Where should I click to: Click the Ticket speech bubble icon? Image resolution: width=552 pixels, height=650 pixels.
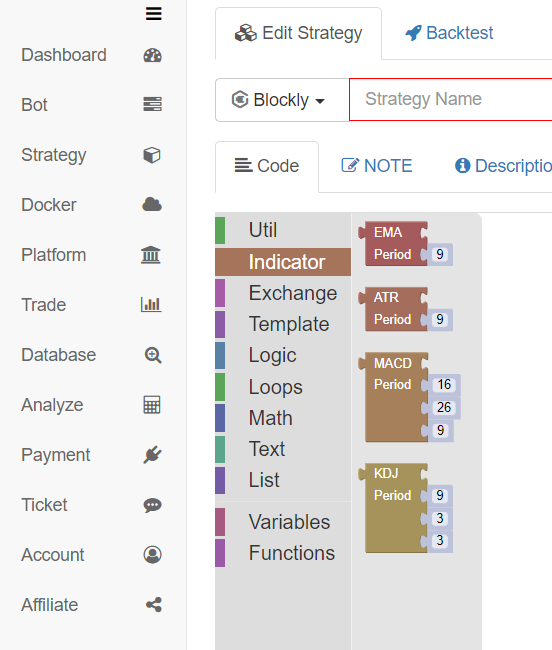coord(152,505)
